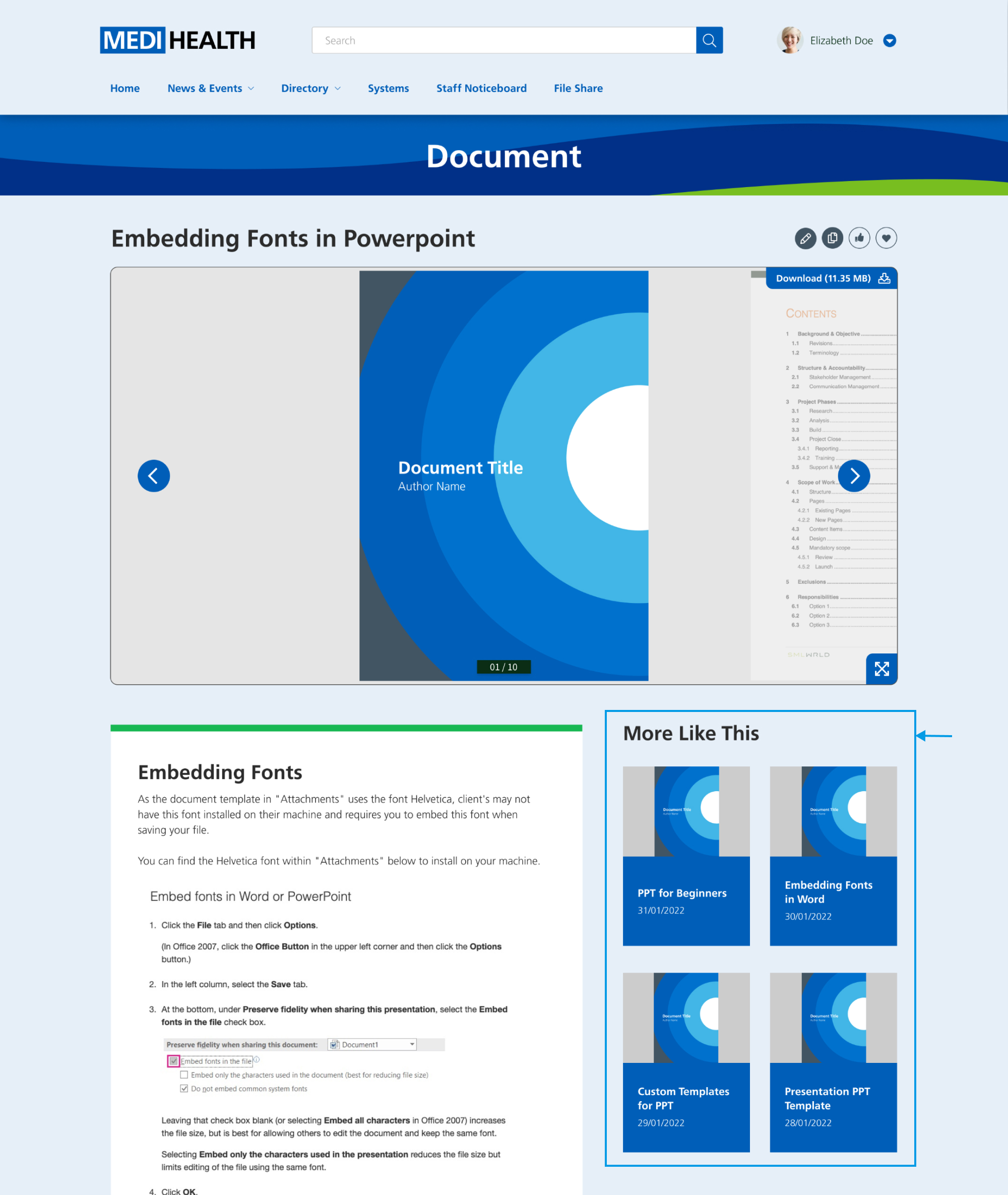Open the Staff Noticeboard menu item

[x=481, y=88]
